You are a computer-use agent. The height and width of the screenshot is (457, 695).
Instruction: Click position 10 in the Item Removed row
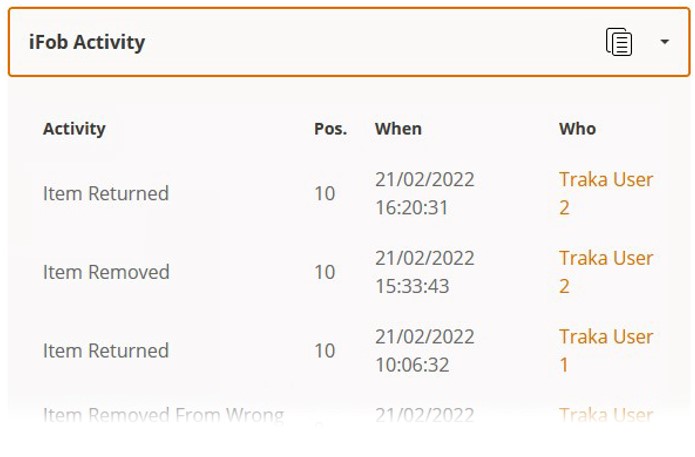(x=324, y=272)
